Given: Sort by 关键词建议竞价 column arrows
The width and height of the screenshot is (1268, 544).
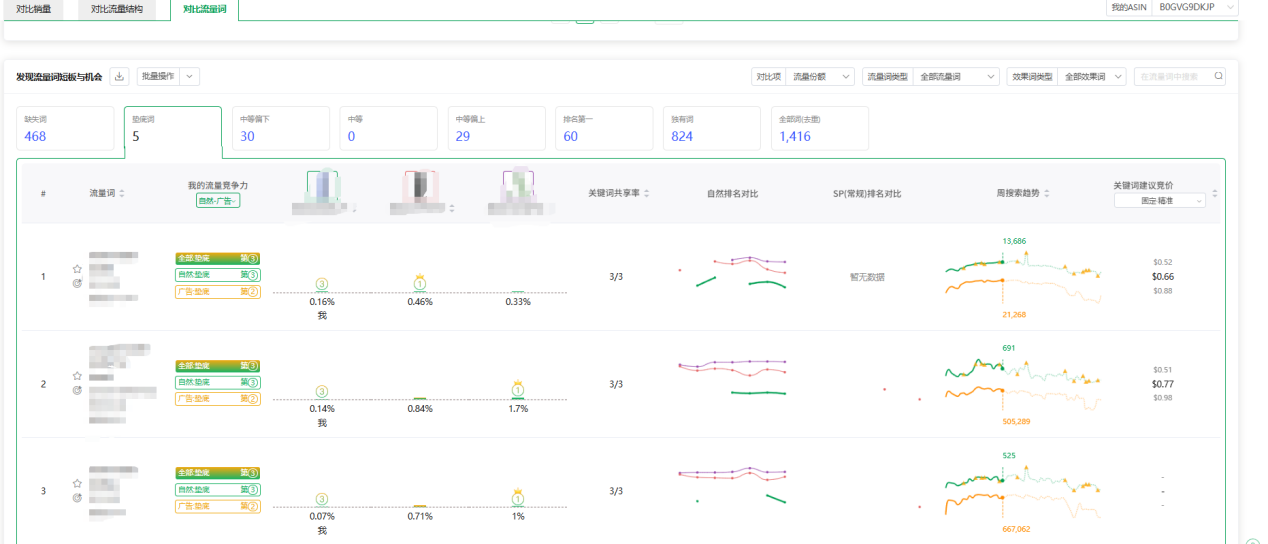Looking at the screenshot, I should point(1215,193).
